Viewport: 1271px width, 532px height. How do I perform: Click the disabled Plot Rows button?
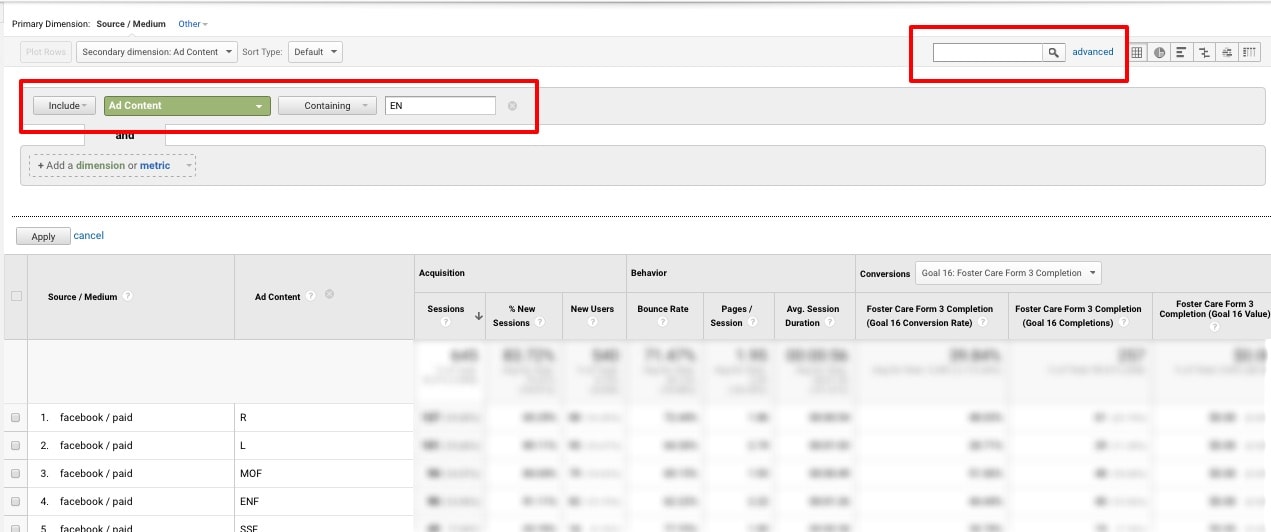[x=44, y=52]
